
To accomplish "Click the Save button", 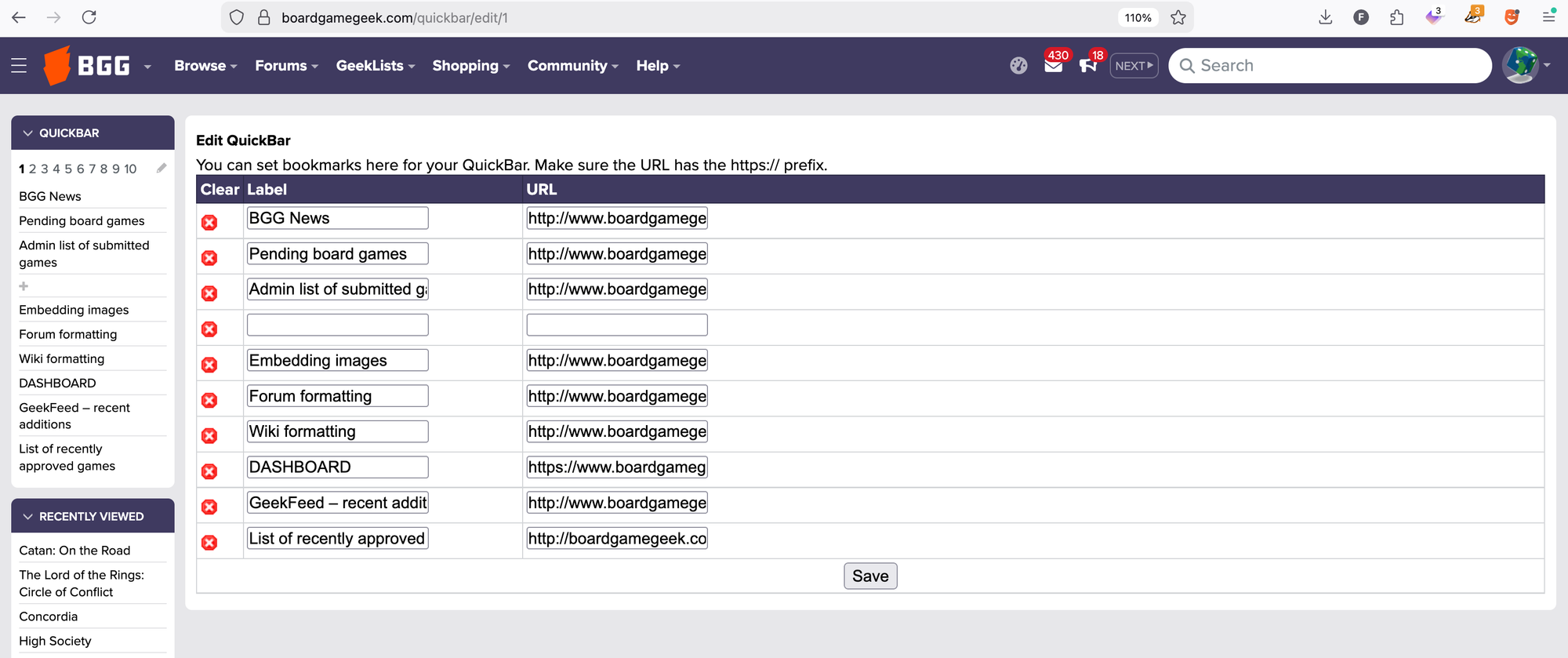I will 870,576.
